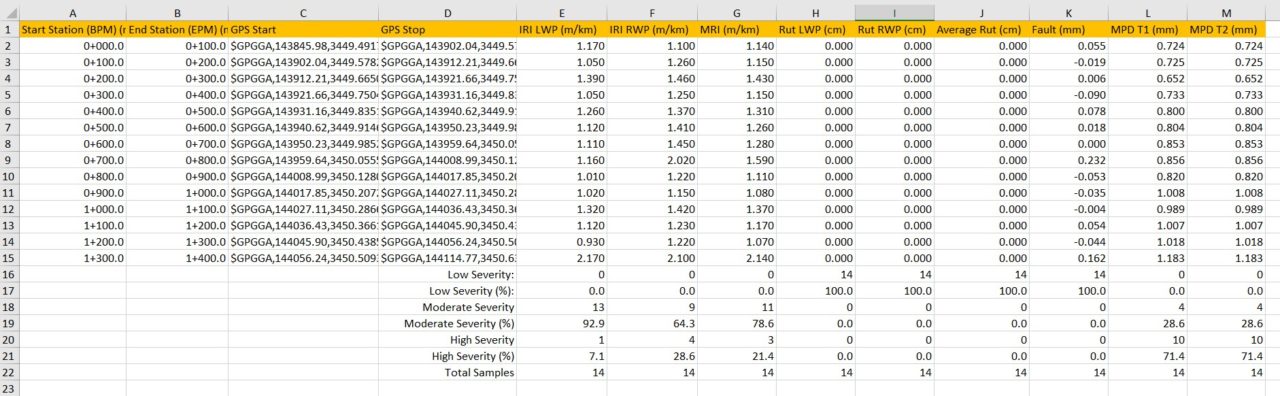Select the GPS Stop header cell
This screenshot has width=1280, height=396.
(448, 29)
